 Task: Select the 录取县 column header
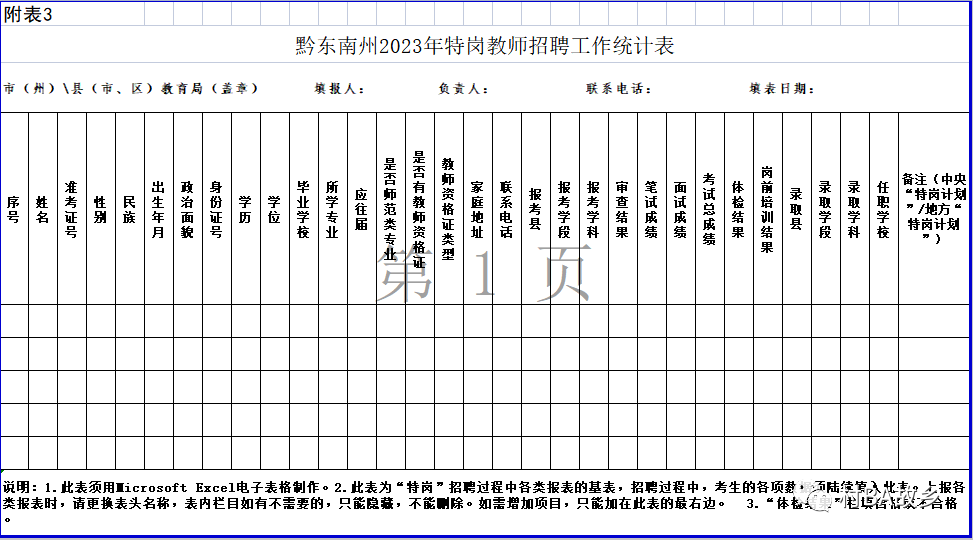797,209
